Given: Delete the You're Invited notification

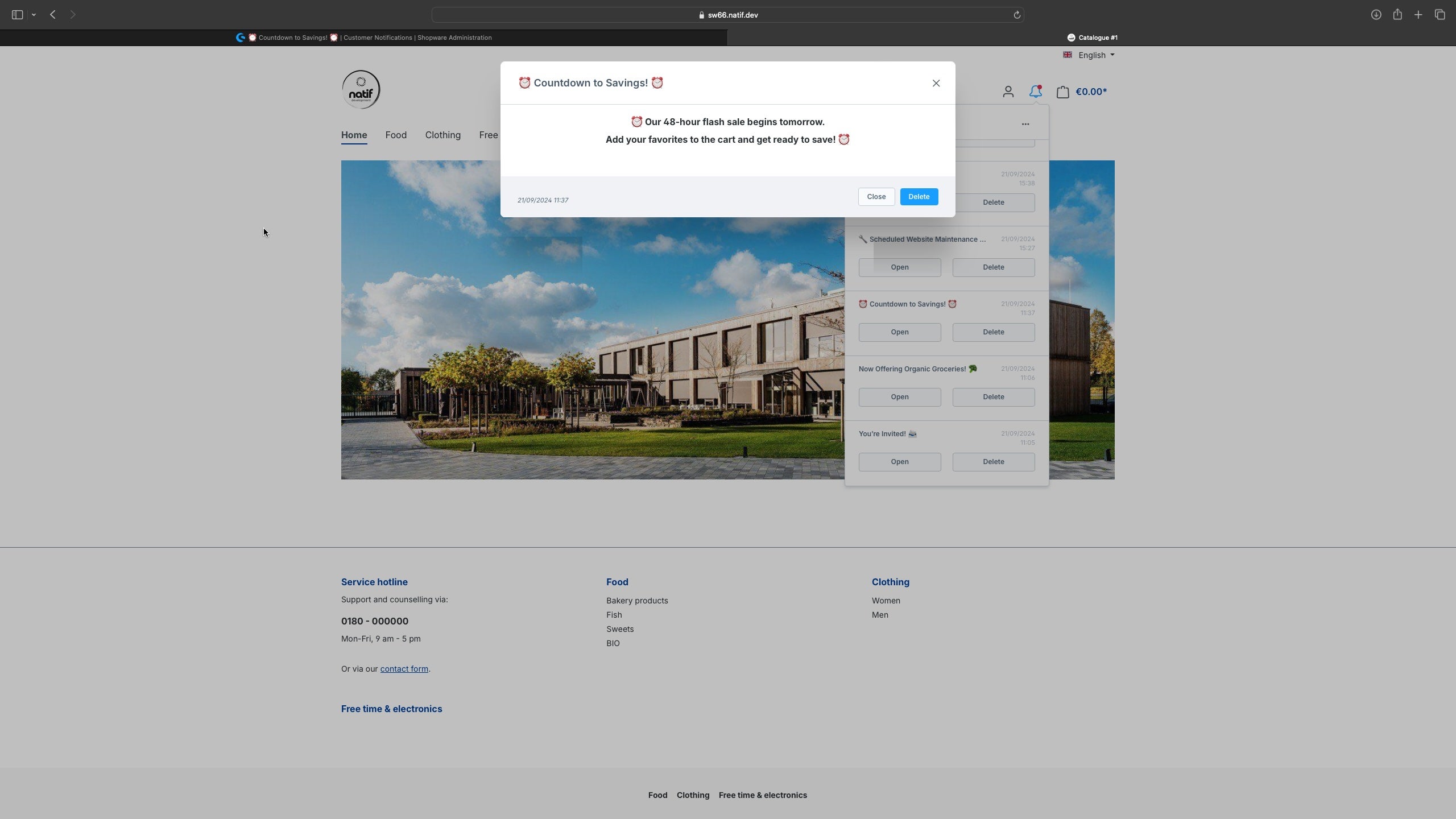Looking at the screenshot, I should (x=993, y=461).
